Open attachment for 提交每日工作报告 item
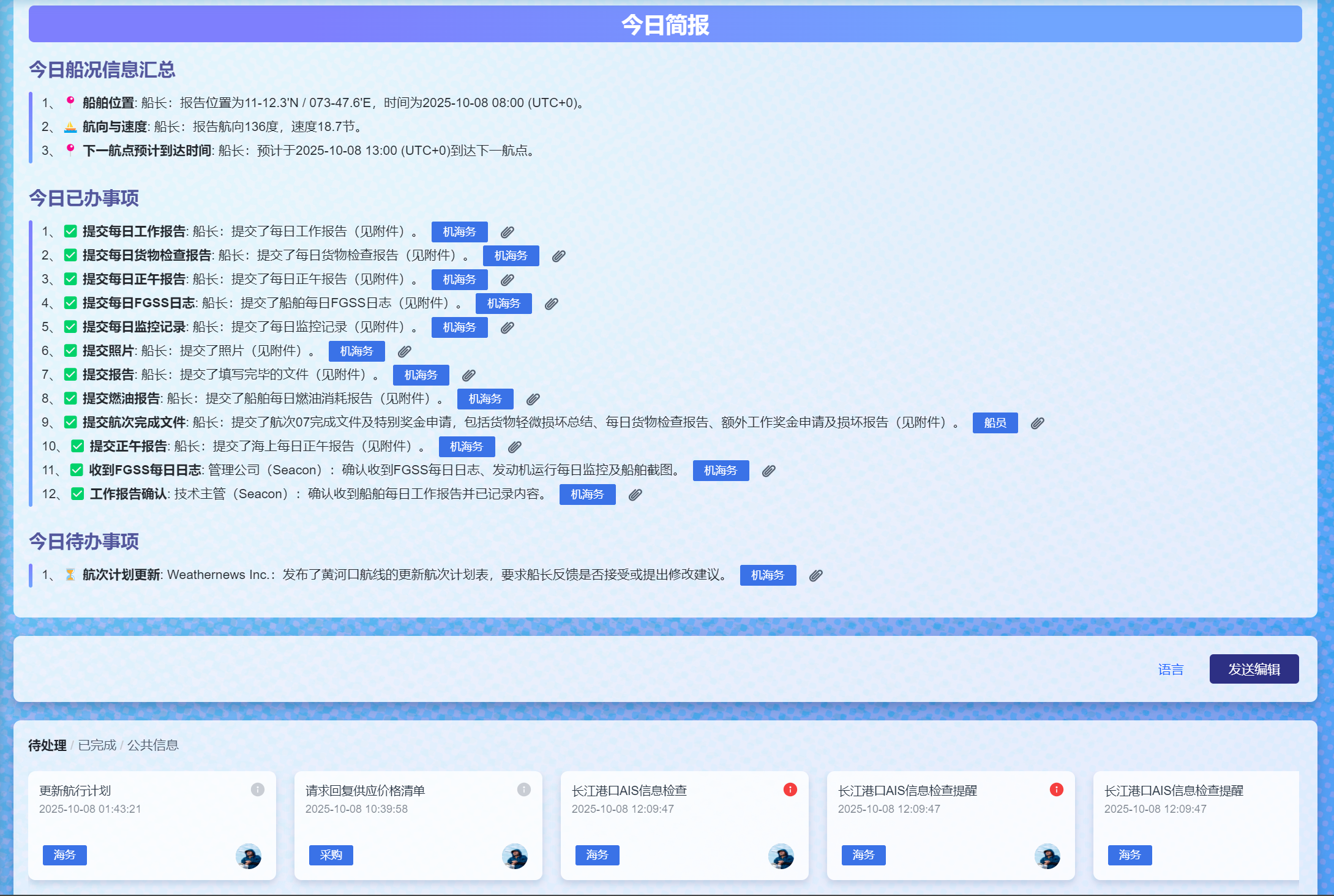1334x896 pixels. (507, 232)
